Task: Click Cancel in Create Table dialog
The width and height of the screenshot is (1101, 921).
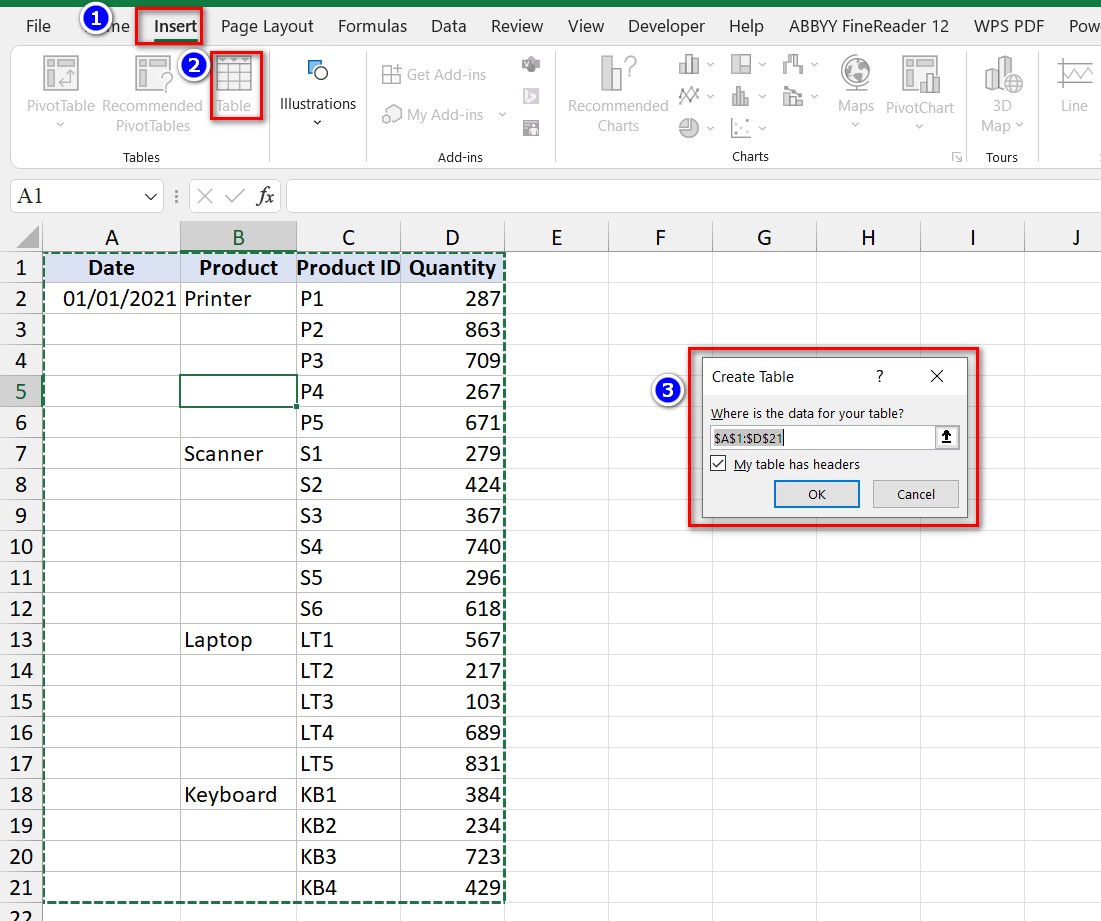Action: coord(915,494)
